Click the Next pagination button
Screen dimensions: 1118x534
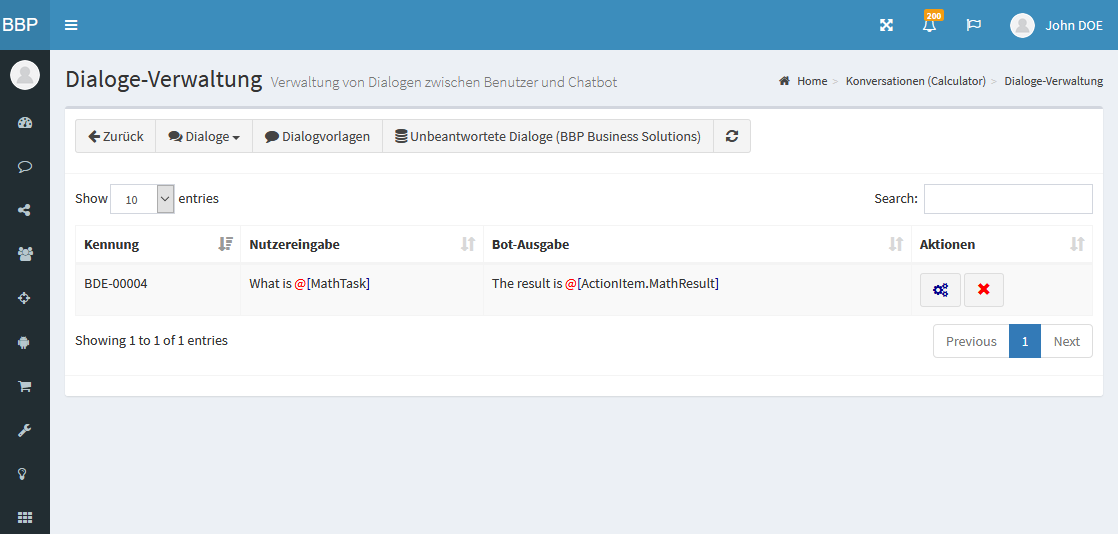point(1067,342)
